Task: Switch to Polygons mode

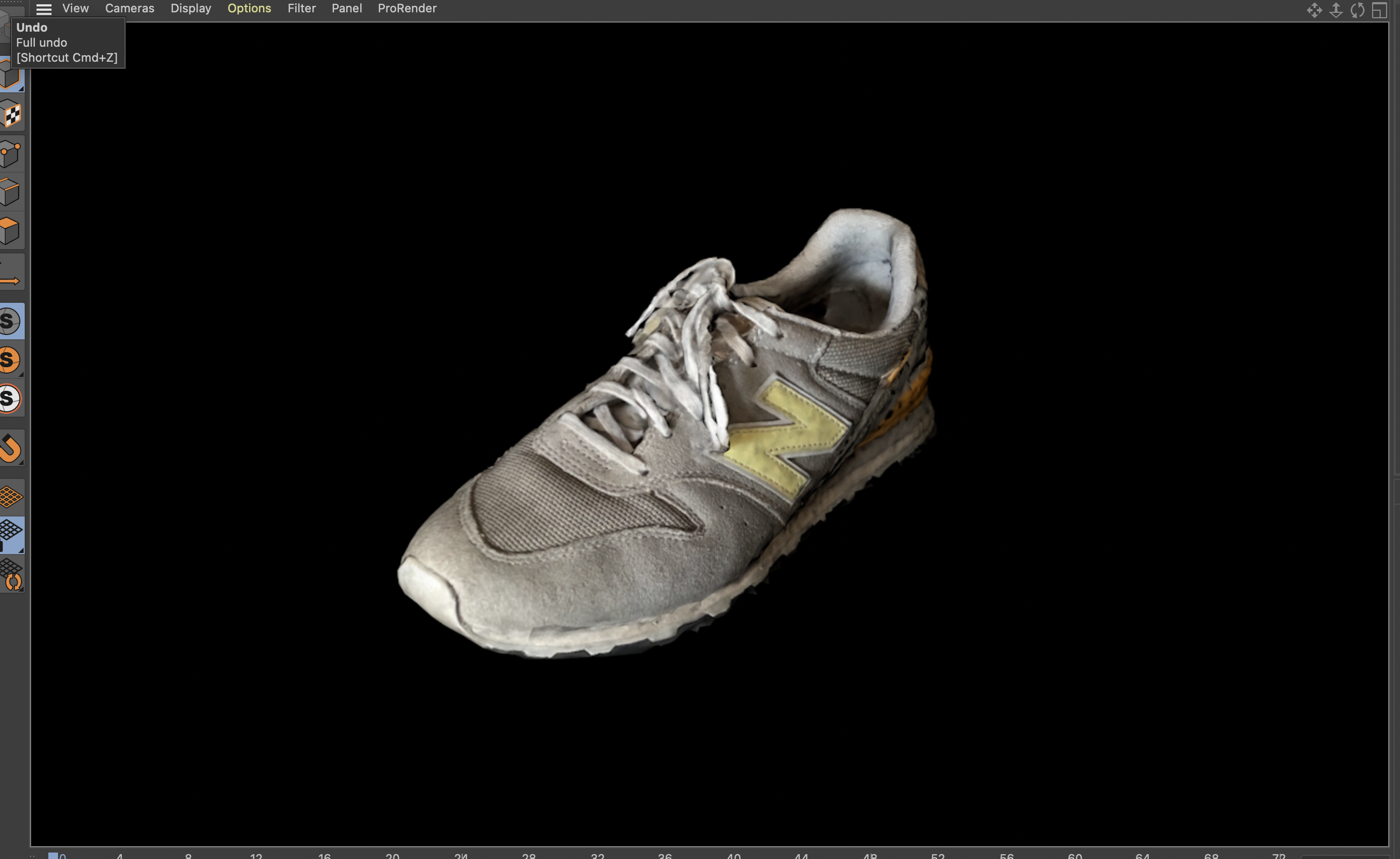Action: click(11, 230)
